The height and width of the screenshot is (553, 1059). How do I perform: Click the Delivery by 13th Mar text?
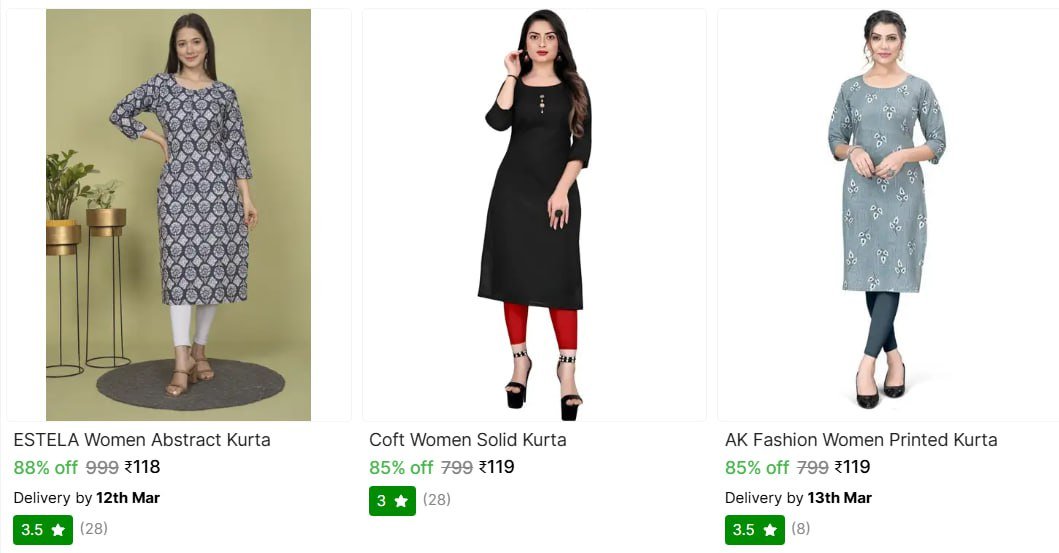(x=798, y=497)
